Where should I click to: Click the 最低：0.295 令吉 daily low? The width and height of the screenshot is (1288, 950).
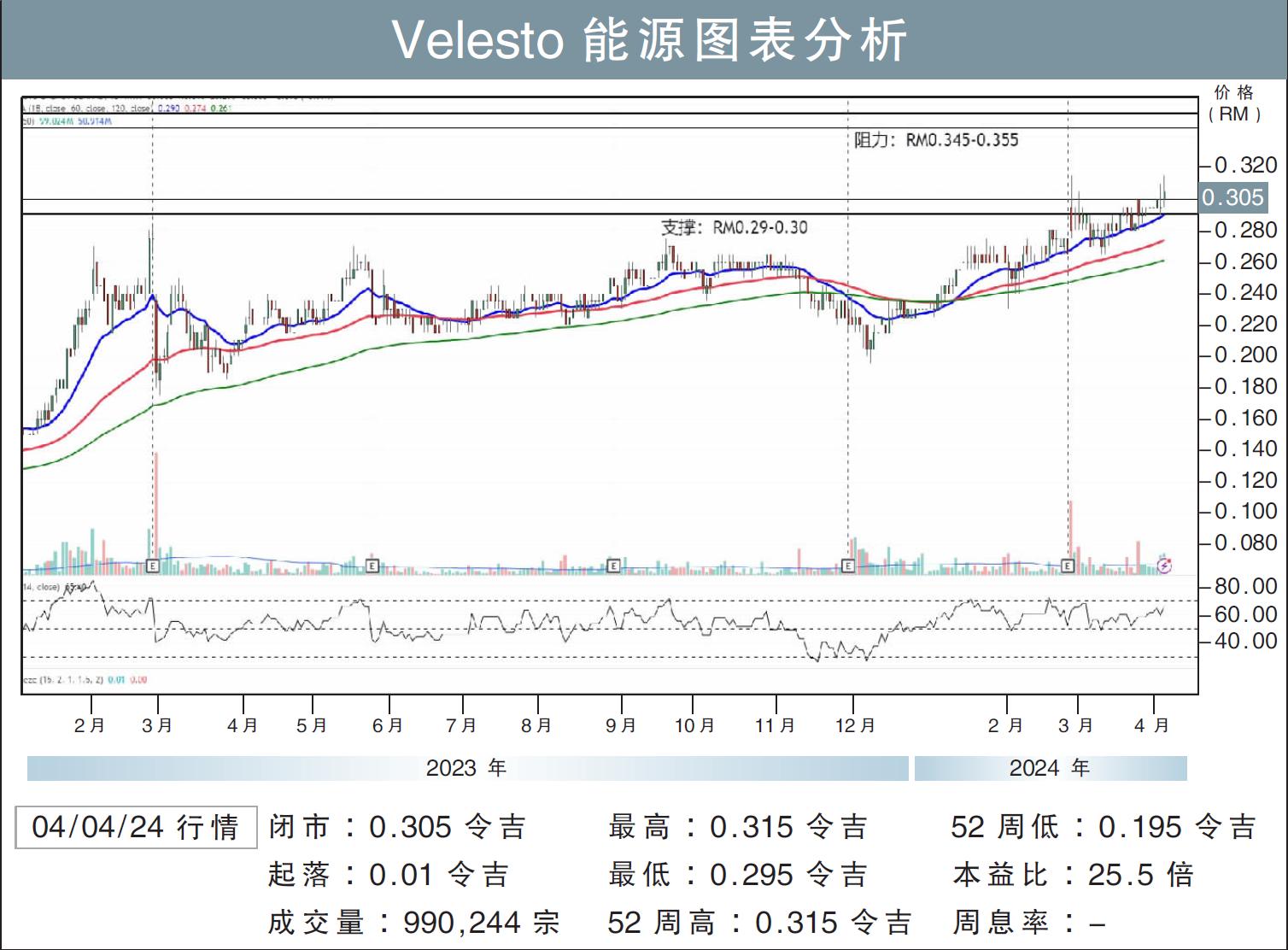pyautogui.click(x=739, y=875)
